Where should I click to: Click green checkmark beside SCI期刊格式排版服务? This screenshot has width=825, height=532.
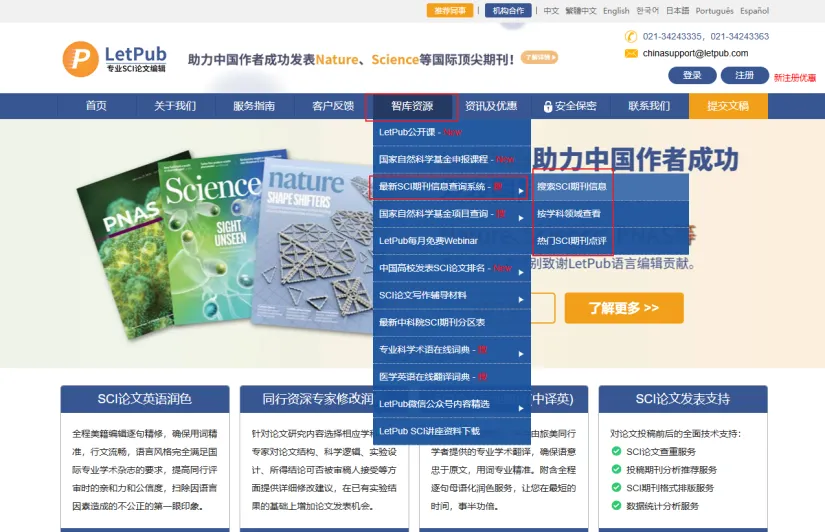point(616,487)
